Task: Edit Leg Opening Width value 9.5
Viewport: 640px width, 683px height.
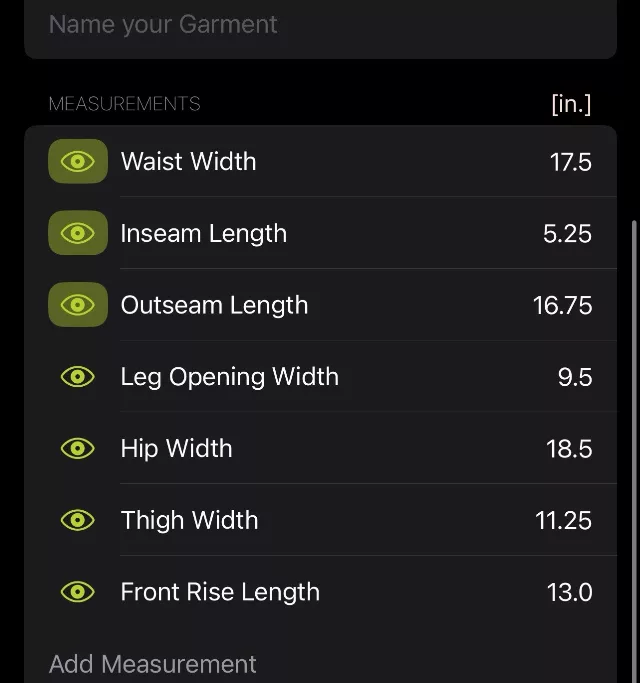Action: click(x=575, y=377)
